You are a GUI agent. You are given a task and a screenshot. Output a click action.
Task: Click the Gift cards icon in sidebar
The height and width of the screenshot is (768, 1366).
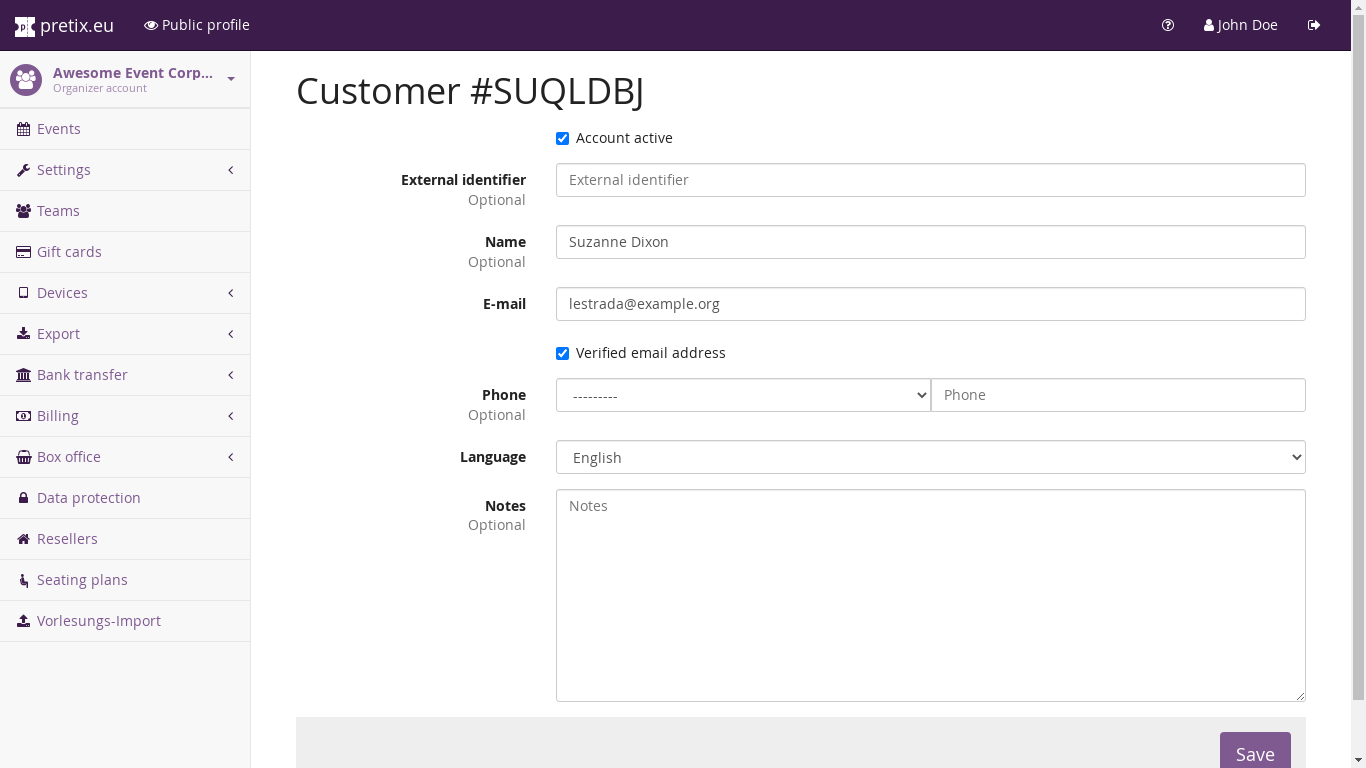point(23,252)
